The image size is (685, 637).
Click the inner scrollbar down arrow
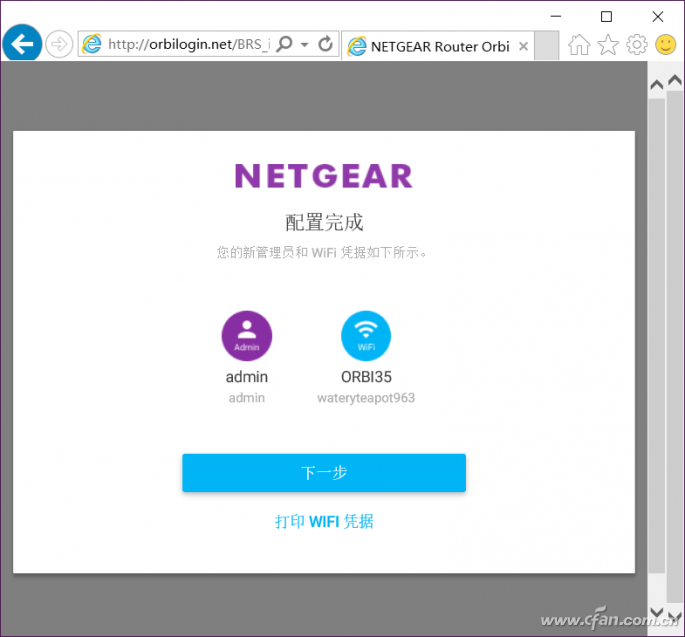pos(657,611)
